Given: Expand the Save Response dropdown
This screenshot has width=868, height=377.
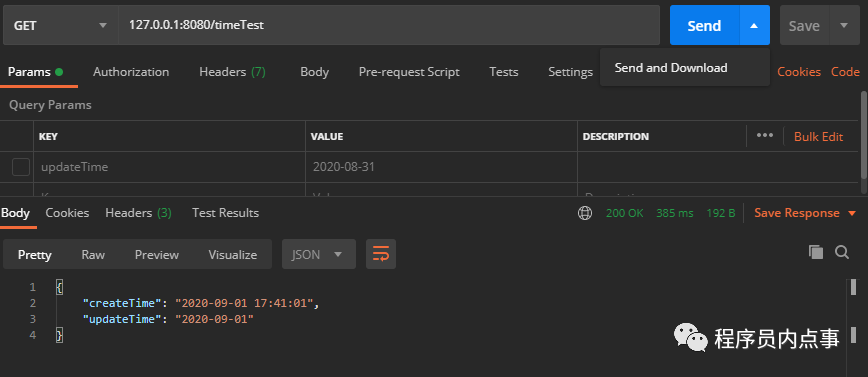Looking at the screenshot, I should tap(852, 213).
